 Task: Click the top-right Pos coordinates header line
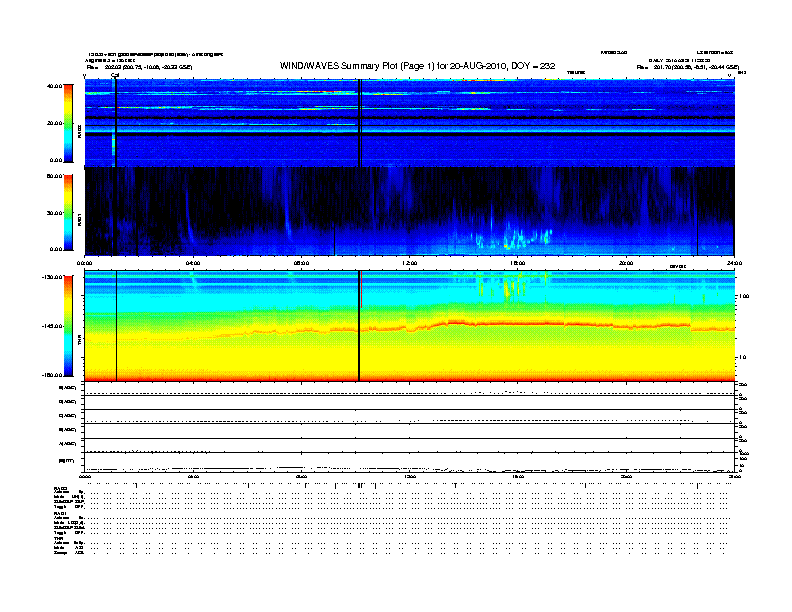coord(688,67)
